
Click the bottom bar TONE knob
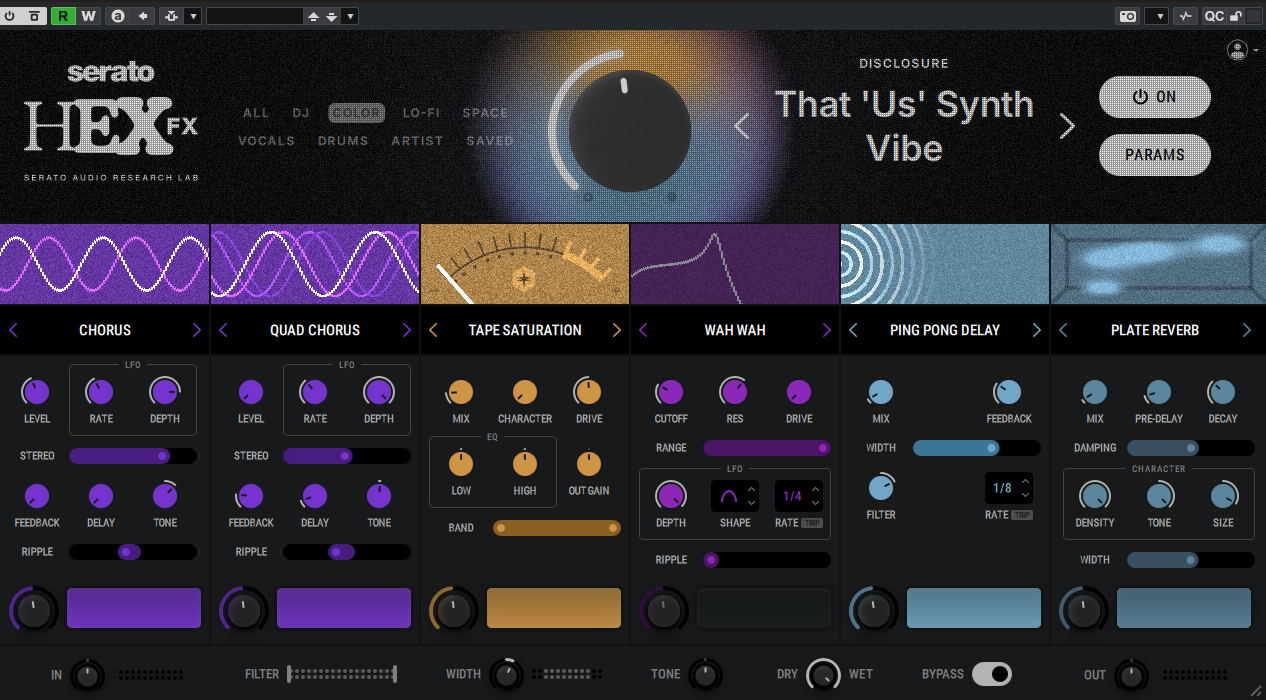tap(706, 675)
